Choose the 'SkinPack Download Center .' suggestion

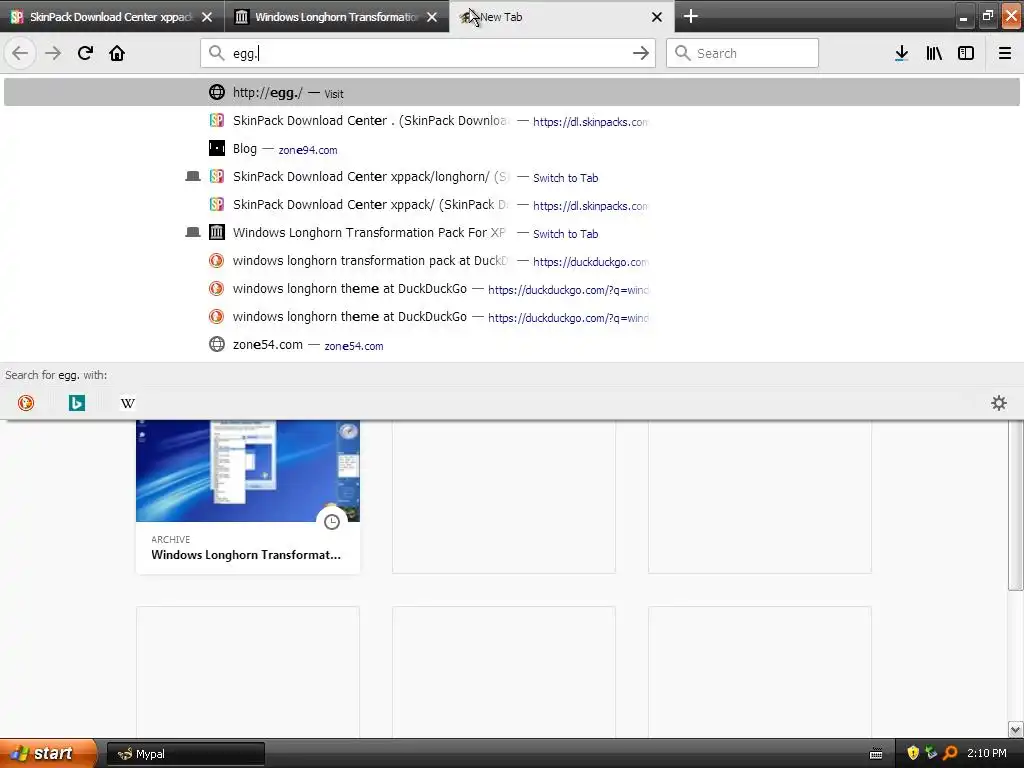[x=512, y=120]
